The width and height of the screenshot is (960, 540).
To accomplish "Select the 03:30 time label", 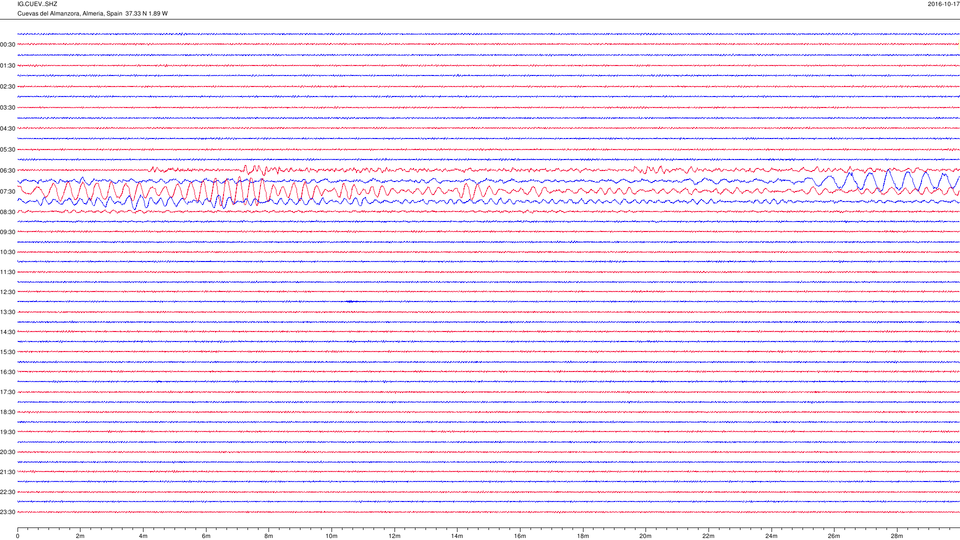I will click(x=7, y=108).
